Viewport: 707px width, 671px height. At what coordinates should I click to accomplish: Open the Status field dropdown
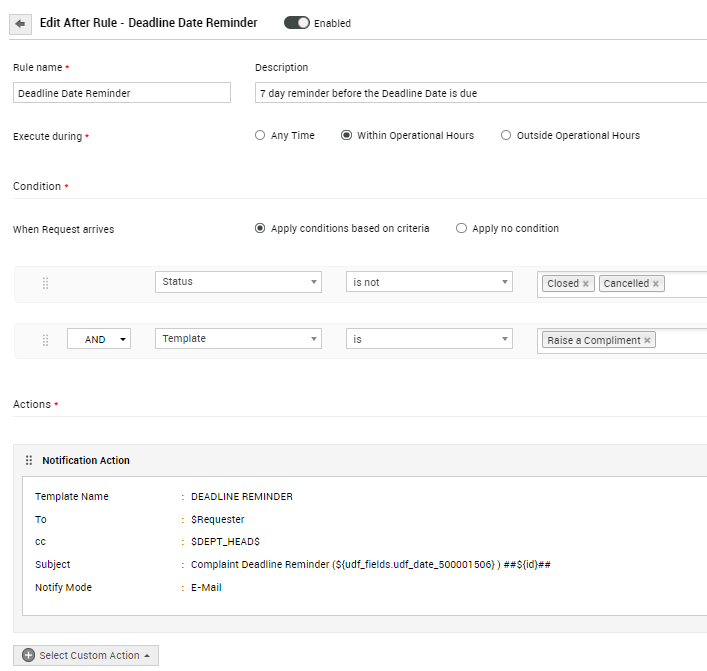point(238,282)
